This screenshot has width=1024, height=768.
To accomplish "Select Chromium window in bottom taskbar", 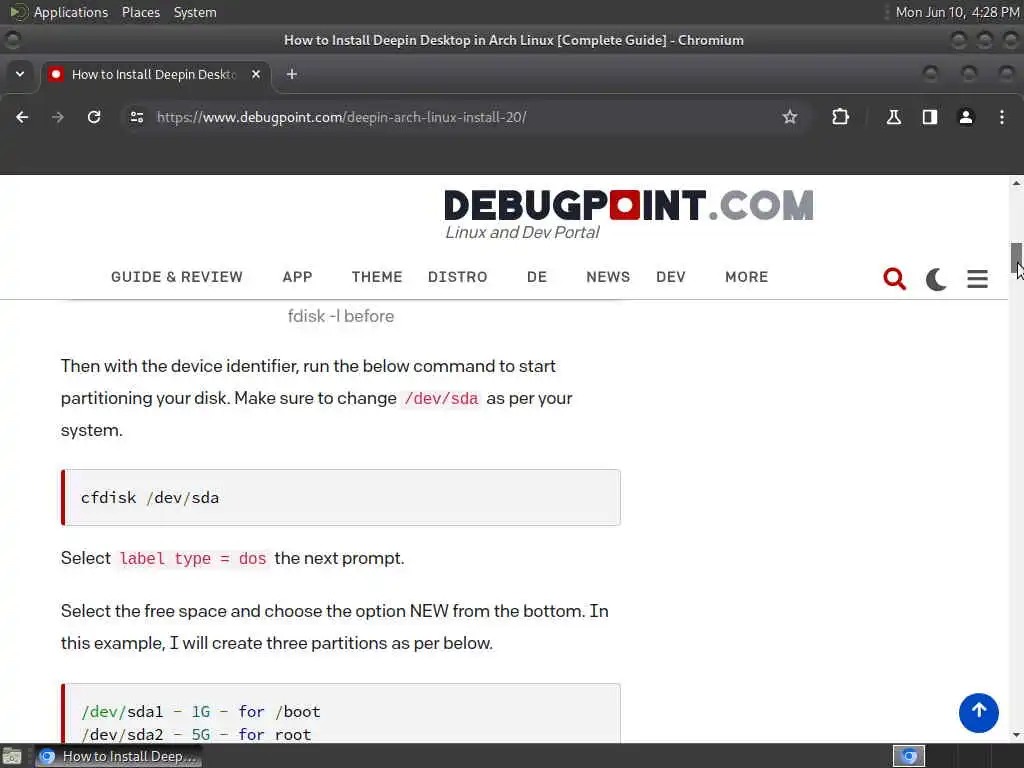I will click(118, 757).
